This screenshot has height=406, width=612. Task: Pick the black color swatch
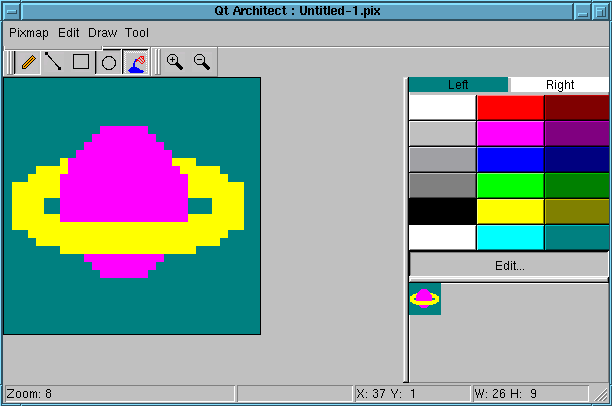coord(443,212)
